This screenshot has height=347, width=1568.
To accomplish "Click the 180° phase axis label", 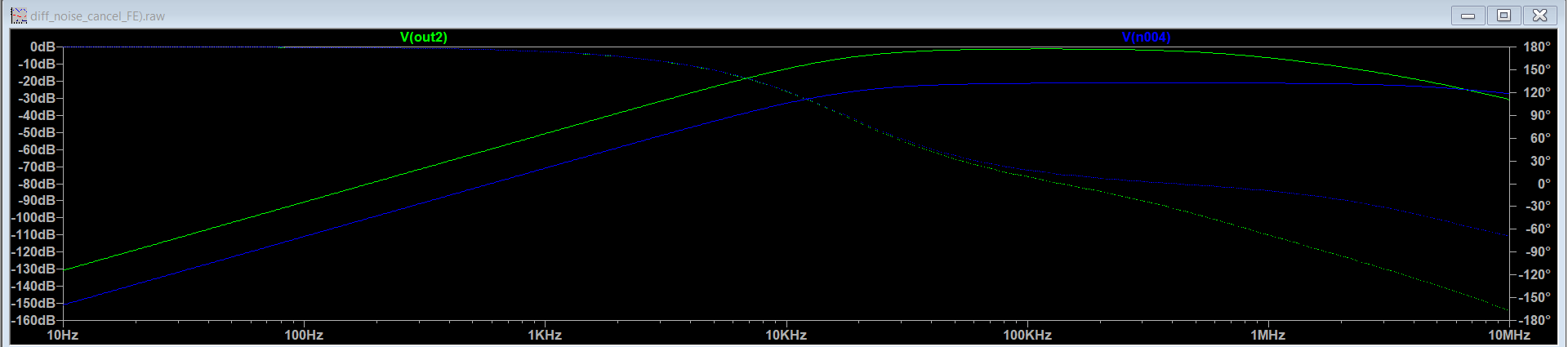I will [x=1537, y=47].
